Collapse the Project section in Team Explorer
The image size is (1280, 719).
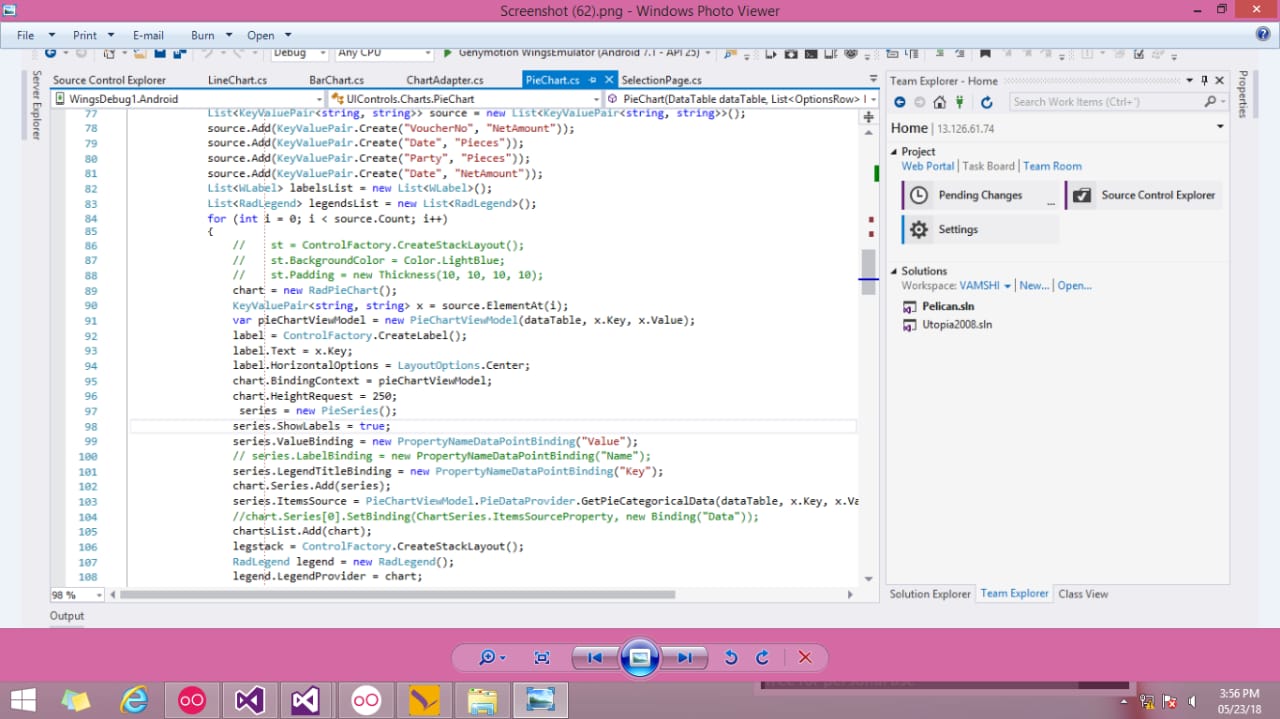(895, 152)
